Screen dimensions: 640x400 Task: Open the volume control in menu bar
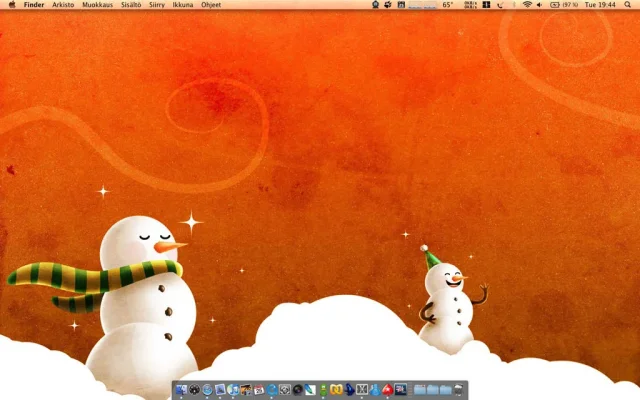539,5
